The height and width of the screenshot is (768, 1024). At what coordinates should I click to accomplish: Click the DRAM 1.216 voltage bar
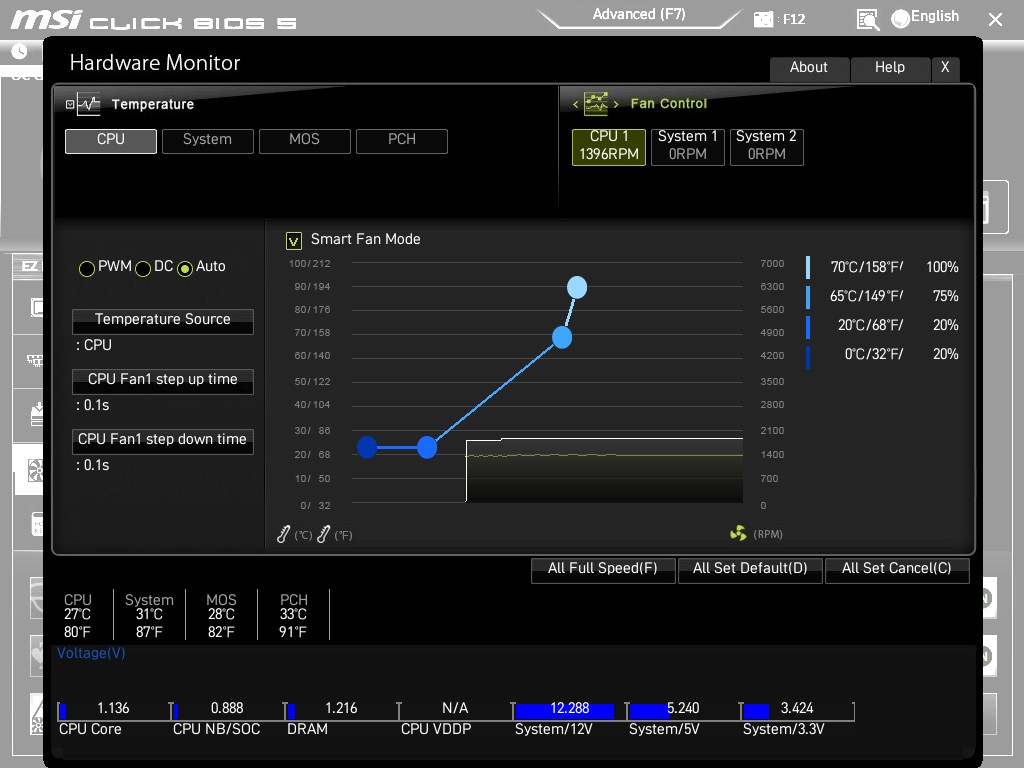341,711
